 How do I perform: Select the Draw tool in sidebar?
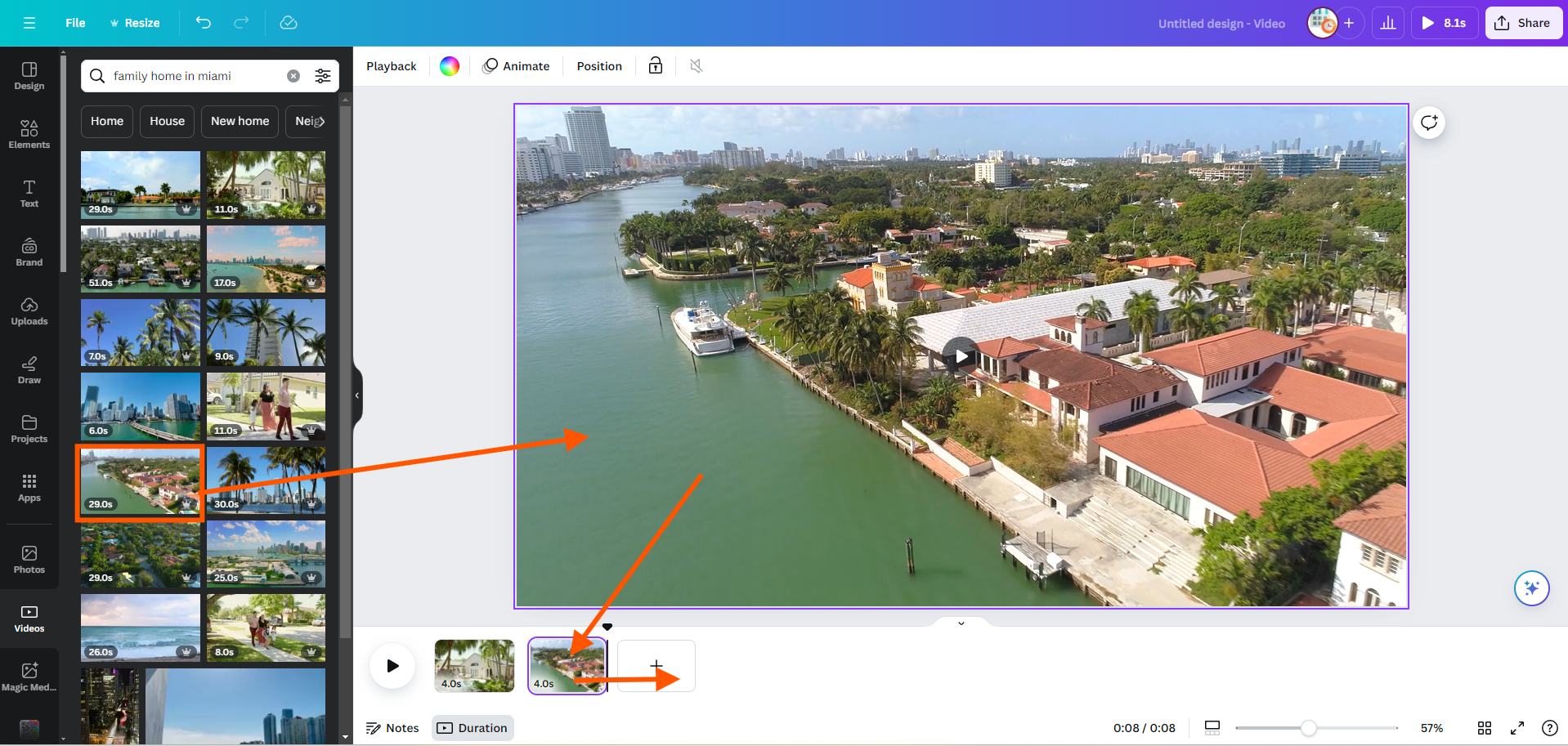pos(29,369)
